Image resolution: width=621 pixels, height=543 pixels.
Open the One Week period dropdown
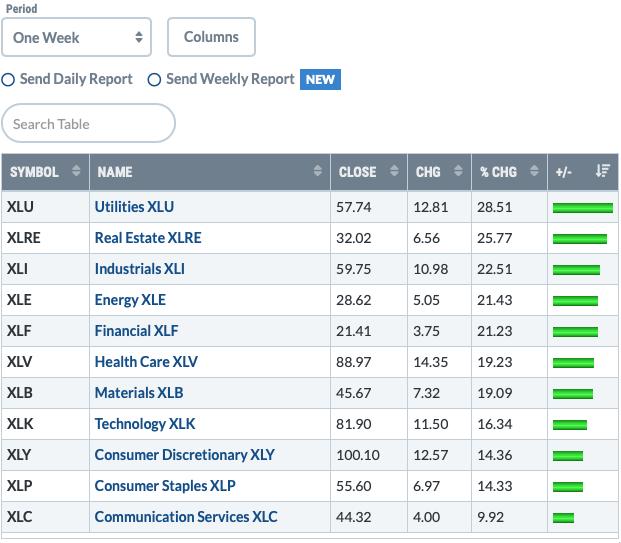pos(76,37)
